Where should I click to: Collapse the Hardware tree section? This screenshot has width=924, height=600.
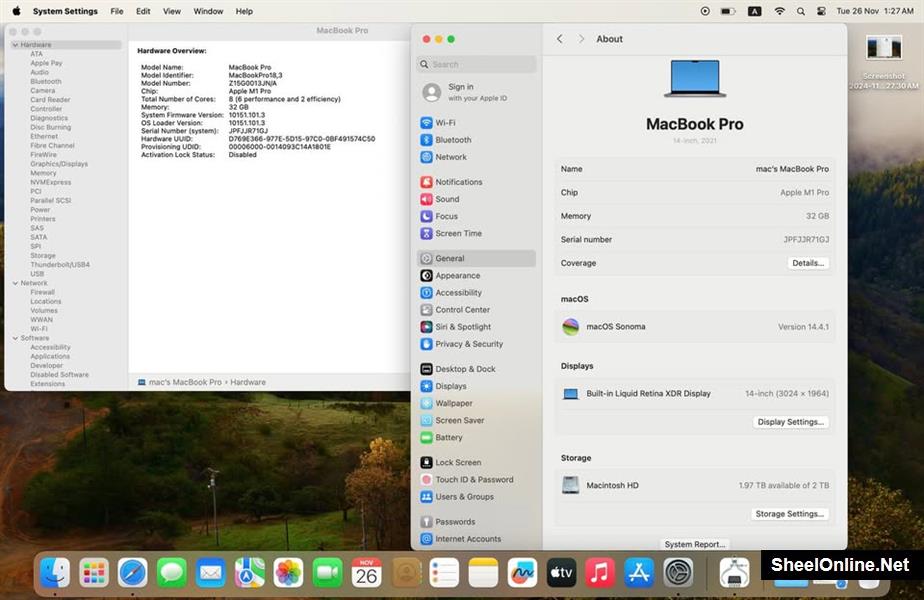tap(15, 45)
